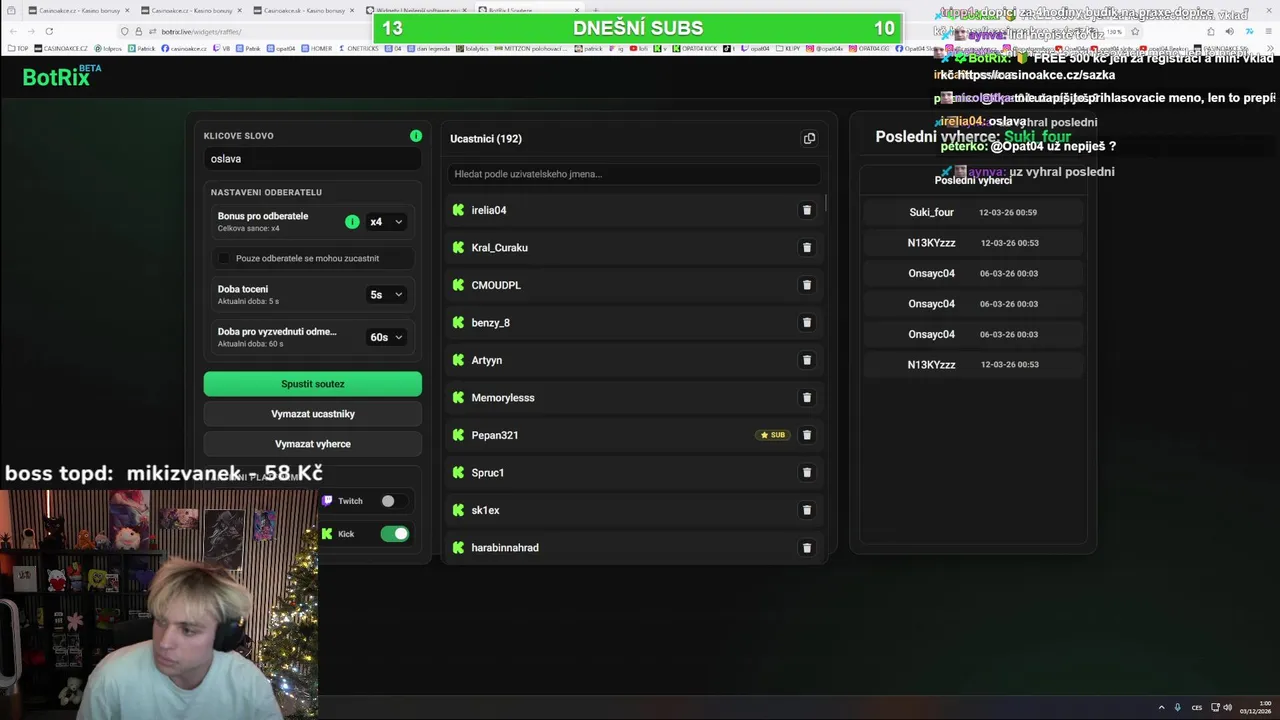Image resolution: width=1280 pixels, height=720 pixels.
Task: Click the BotRix BETA logo
Action: point(61,76)
